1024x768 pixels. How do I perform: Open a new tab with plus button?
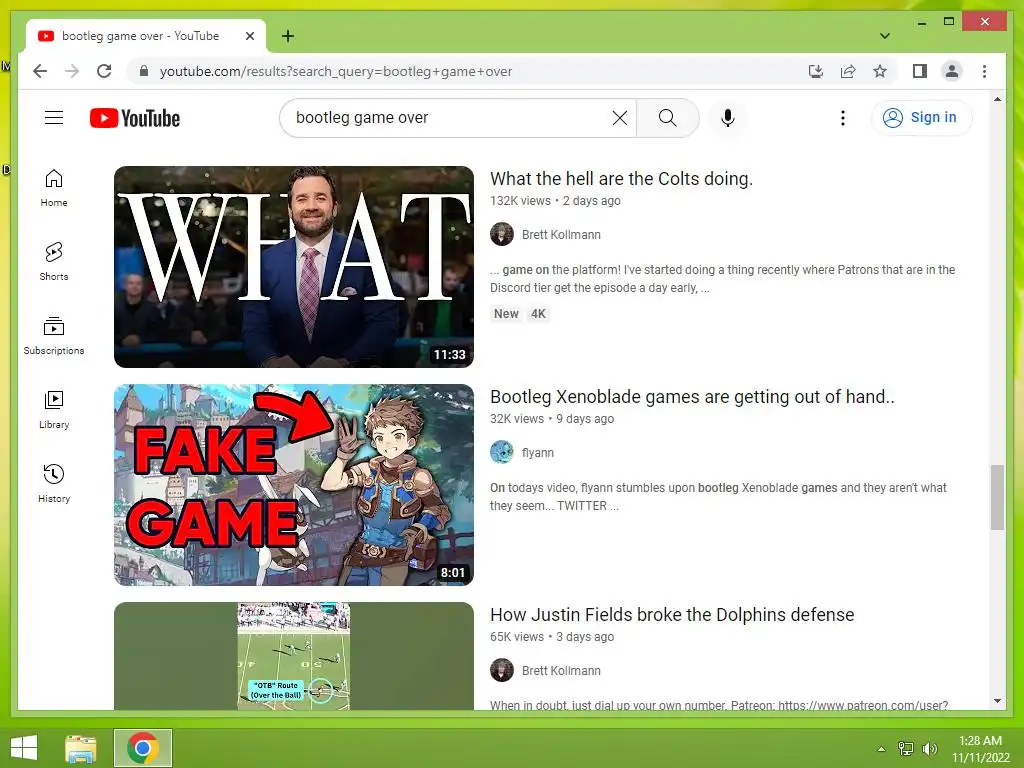tap(287, 36)
